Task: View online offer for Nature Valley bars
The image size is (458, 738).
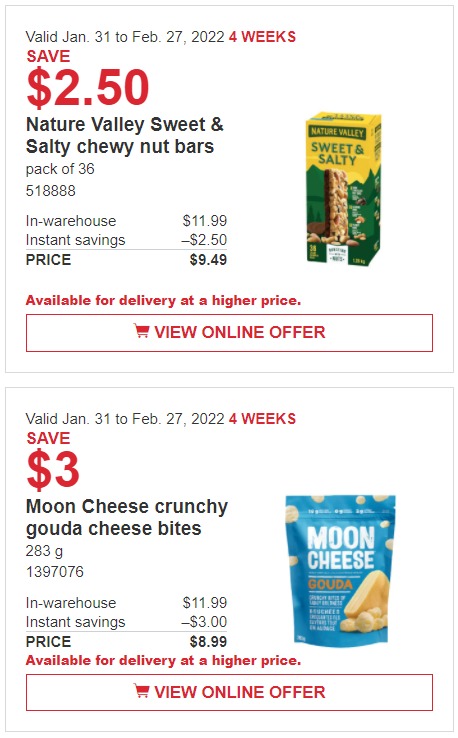Action: 229,333
